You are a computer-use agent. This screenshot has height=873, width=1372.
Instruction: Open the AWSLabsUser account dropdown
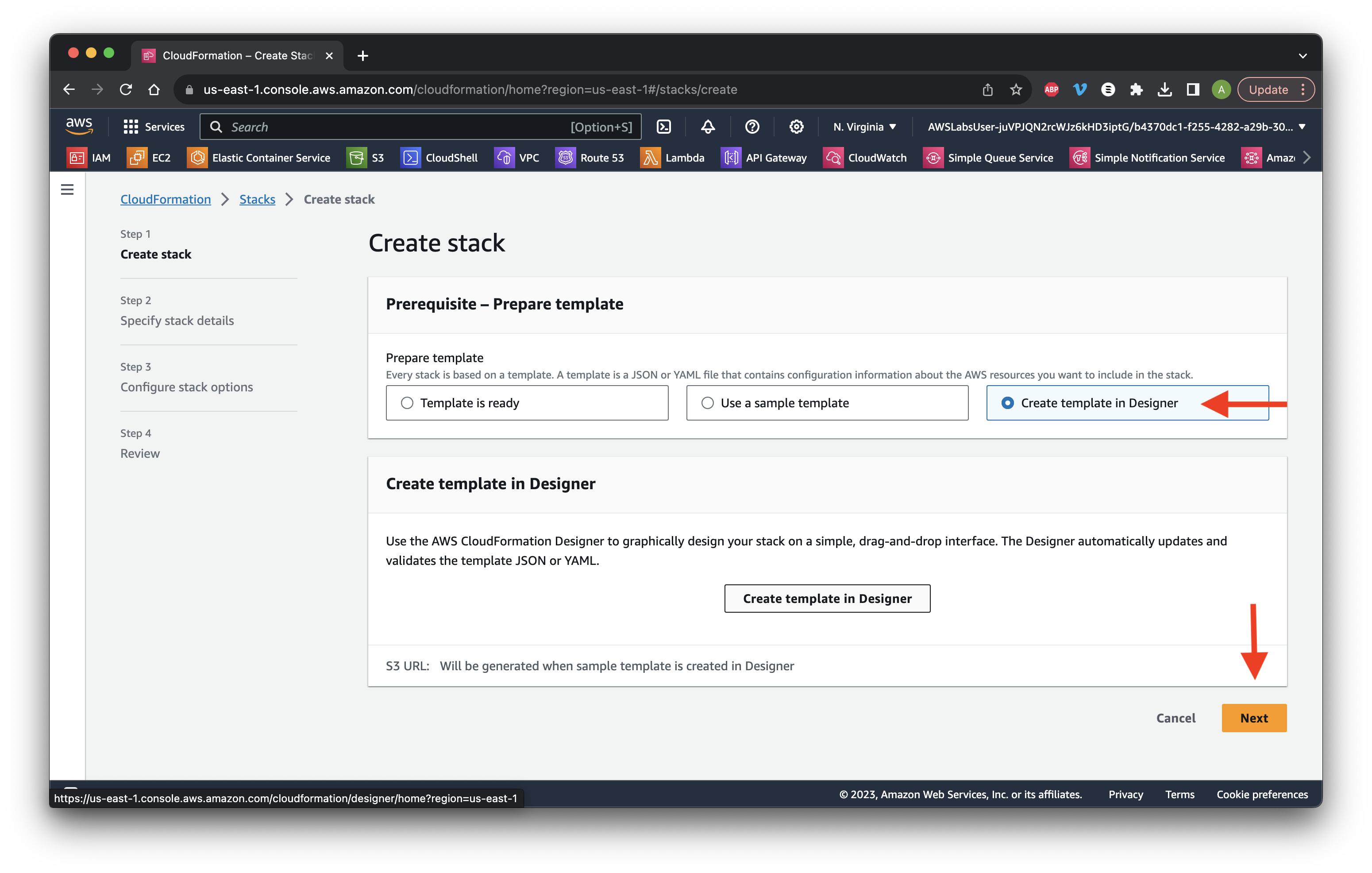click(x=1116, y=127)
